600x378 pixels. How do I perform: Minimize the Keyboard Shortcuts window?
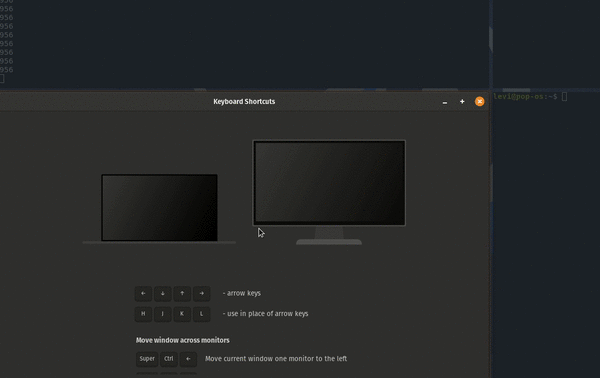(445, 102)
